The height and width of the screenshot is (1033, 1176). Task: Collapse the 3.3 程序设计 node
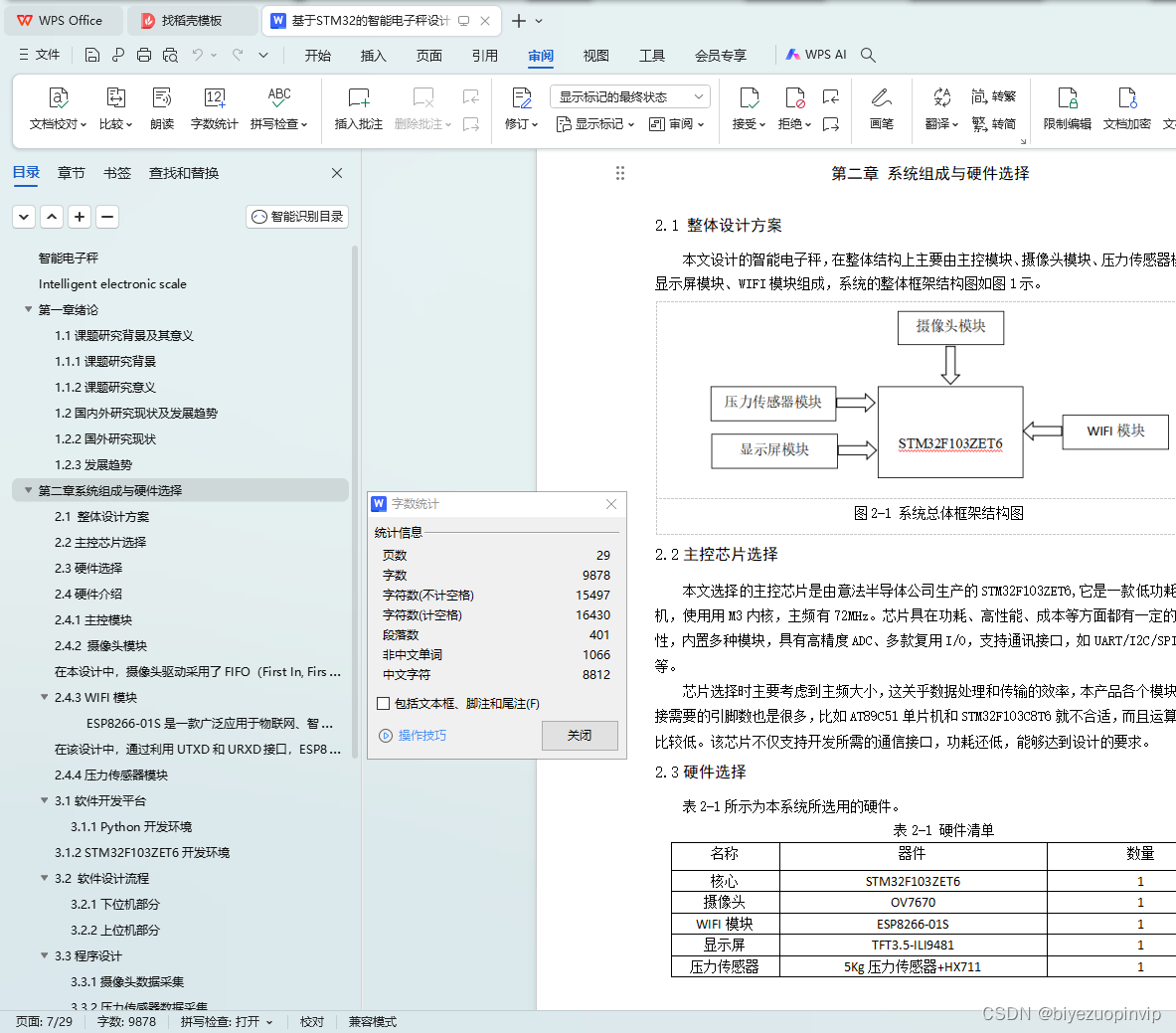point(45,955)
